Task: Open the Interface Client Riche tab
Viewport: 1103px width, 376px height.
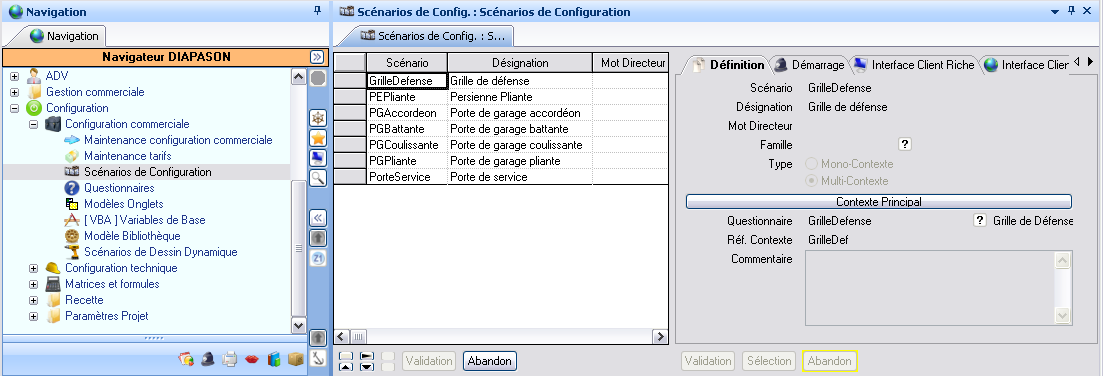Action: [914, 65]
